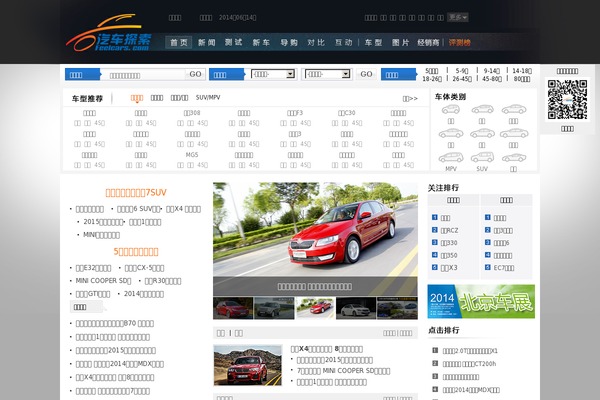The height and width of the screenshot is (400, 600).
Task: Open the MINI COOPER SD news link
Action: [x=103, y=281]
